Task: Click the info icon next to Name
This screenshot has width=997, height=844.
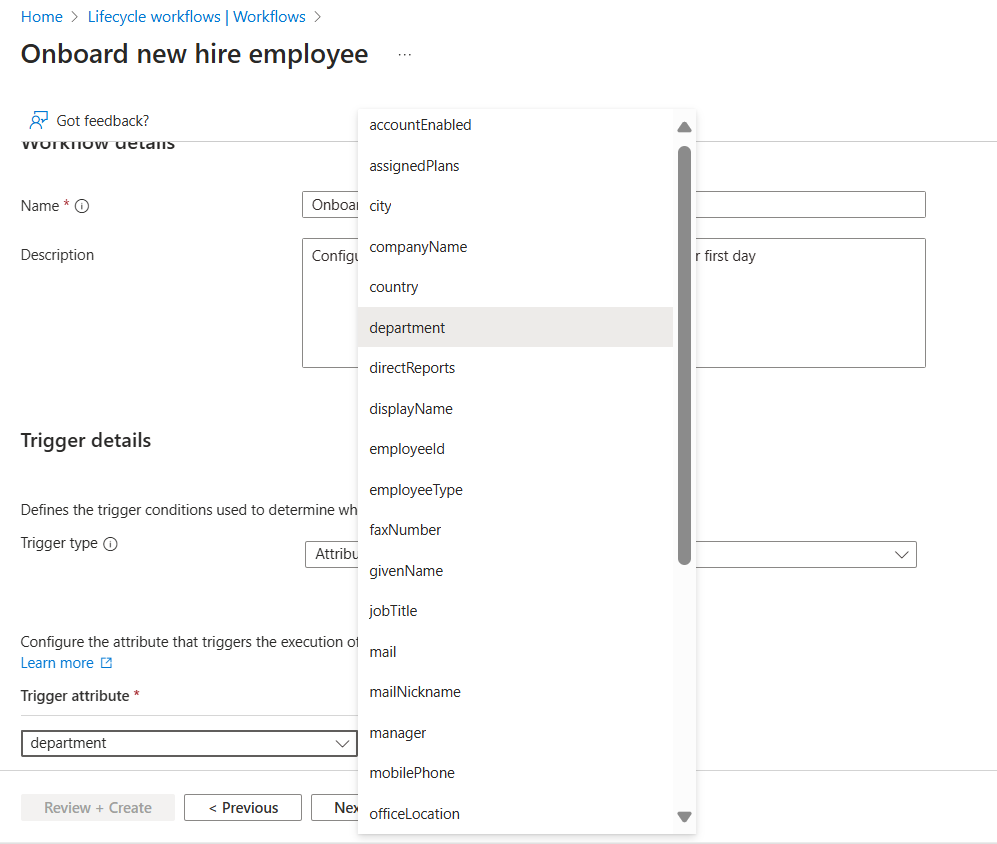Action: click(82, 206)
